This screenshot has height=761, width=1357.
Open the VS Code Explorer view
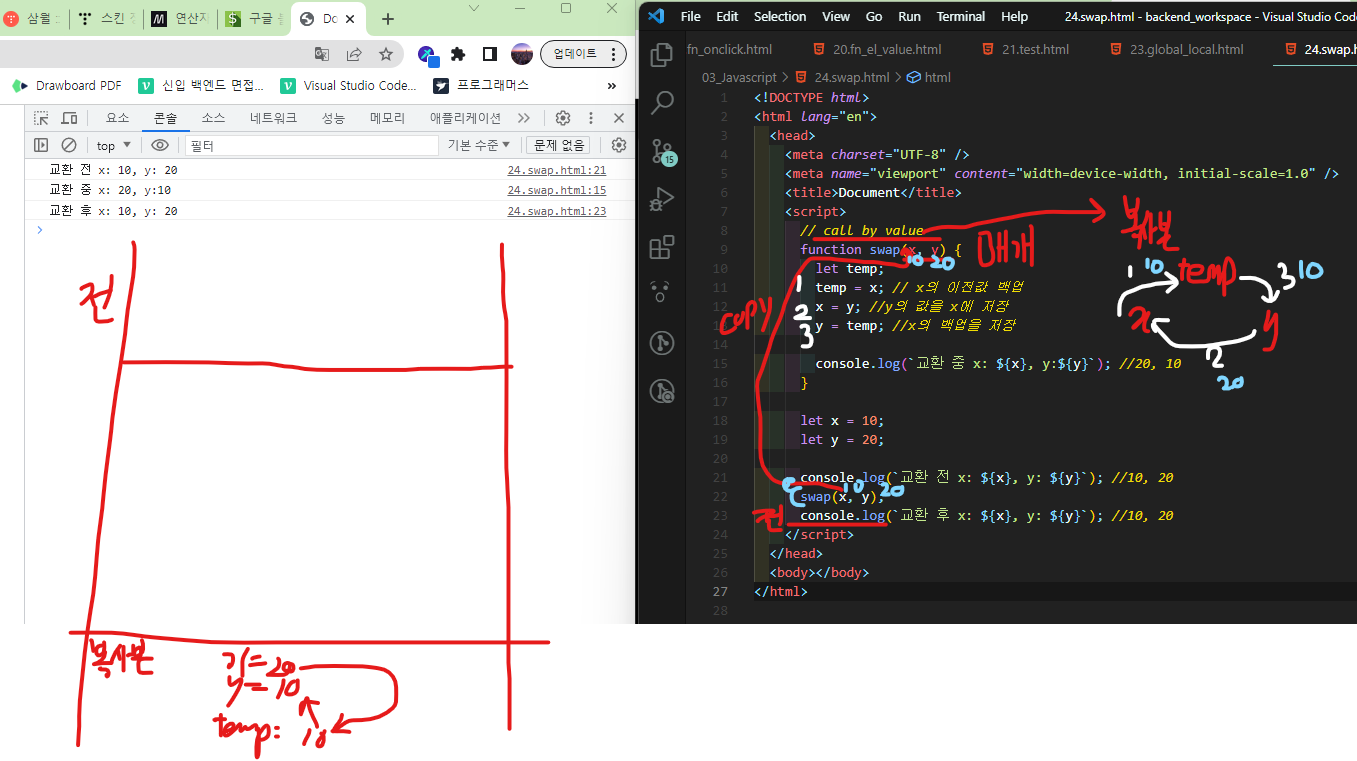pyautogui.click(x=661, y=56)
